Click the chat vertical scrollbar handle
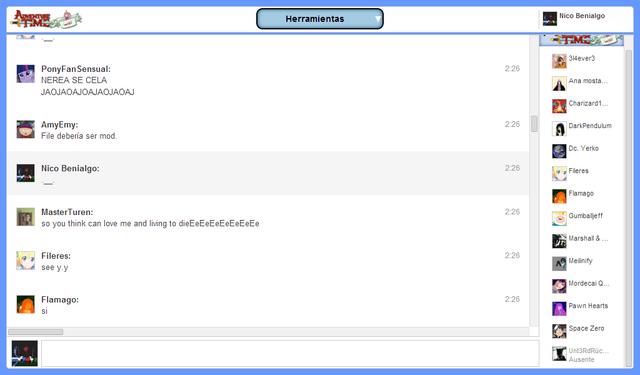Screen dimensions: 640x375 coord(534,124)
